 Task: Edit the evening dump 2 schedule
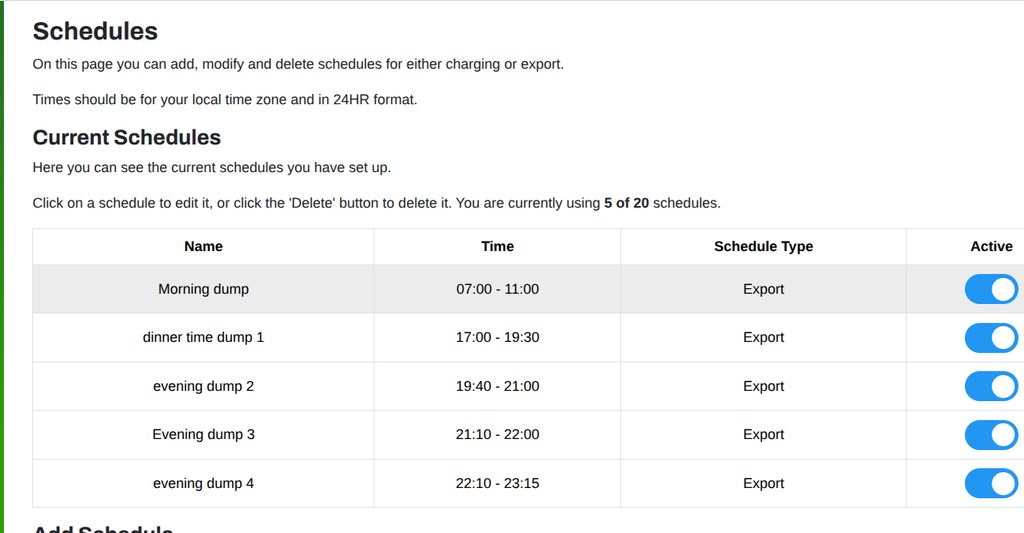[203, 386]
